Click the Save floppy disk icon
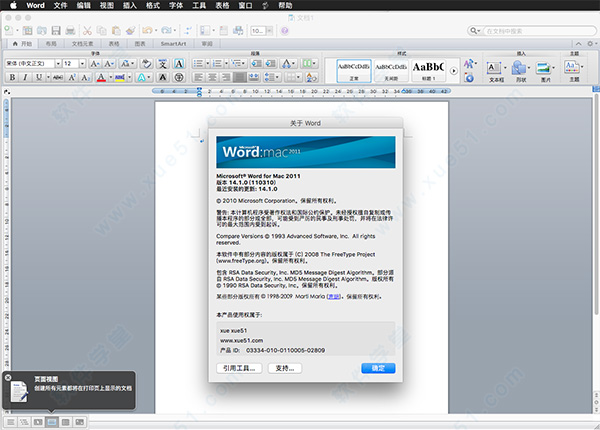The width and height of the screenshot is (600, 430). pyautogui.click(x=56, y=31)
